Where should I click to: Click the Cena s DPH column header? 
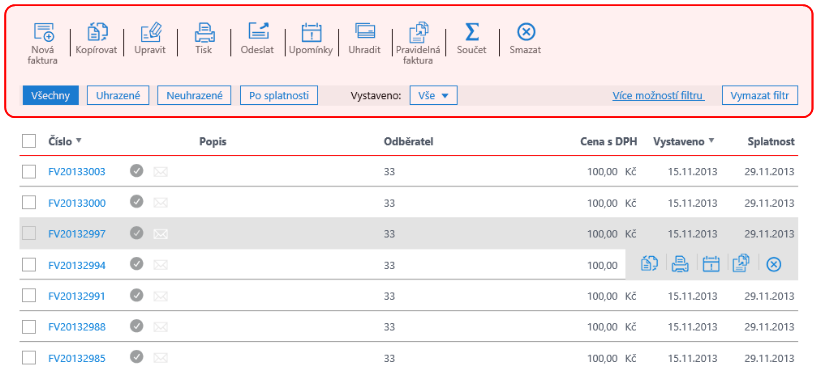coord(609,141)
